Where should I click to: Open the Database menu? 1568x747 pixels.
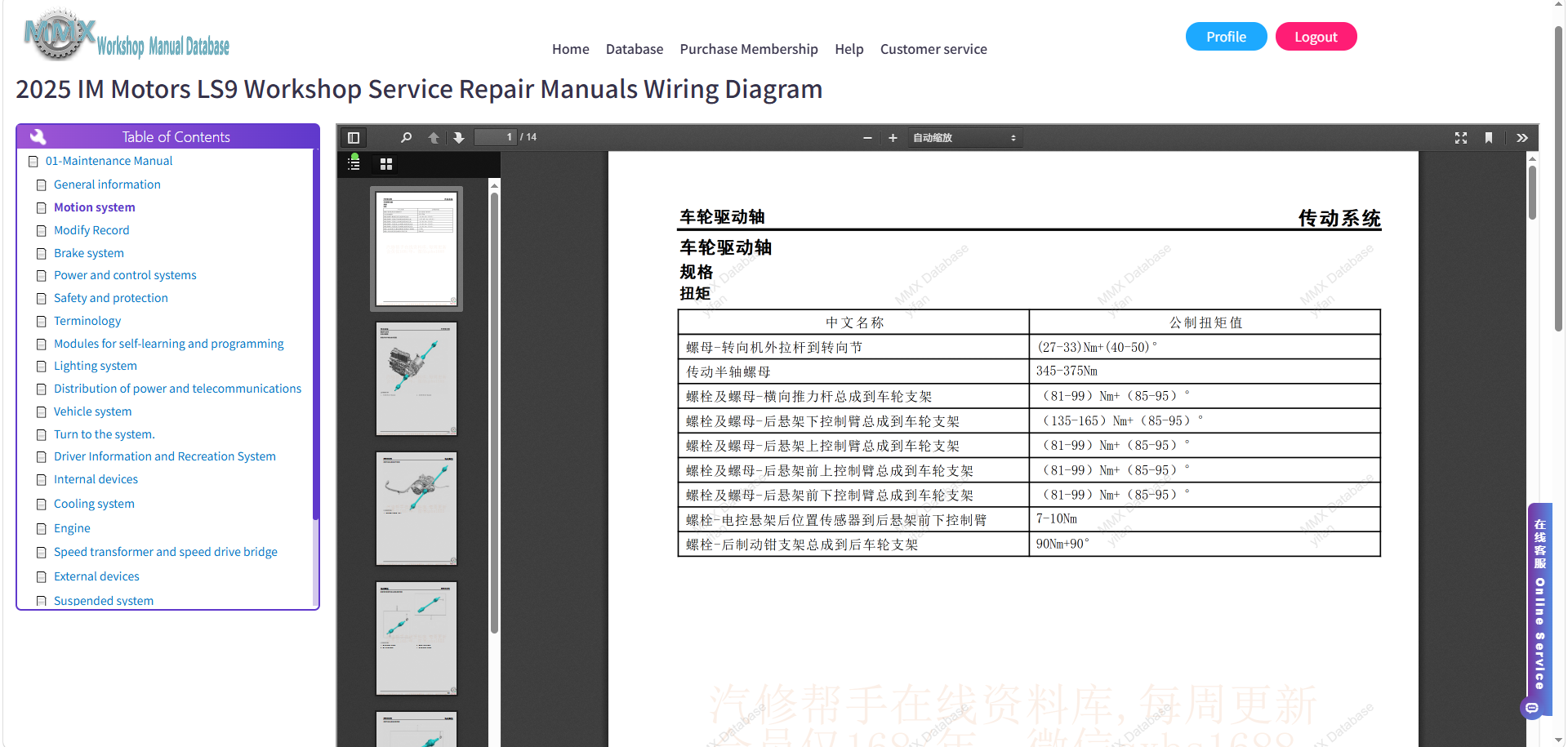635,49
